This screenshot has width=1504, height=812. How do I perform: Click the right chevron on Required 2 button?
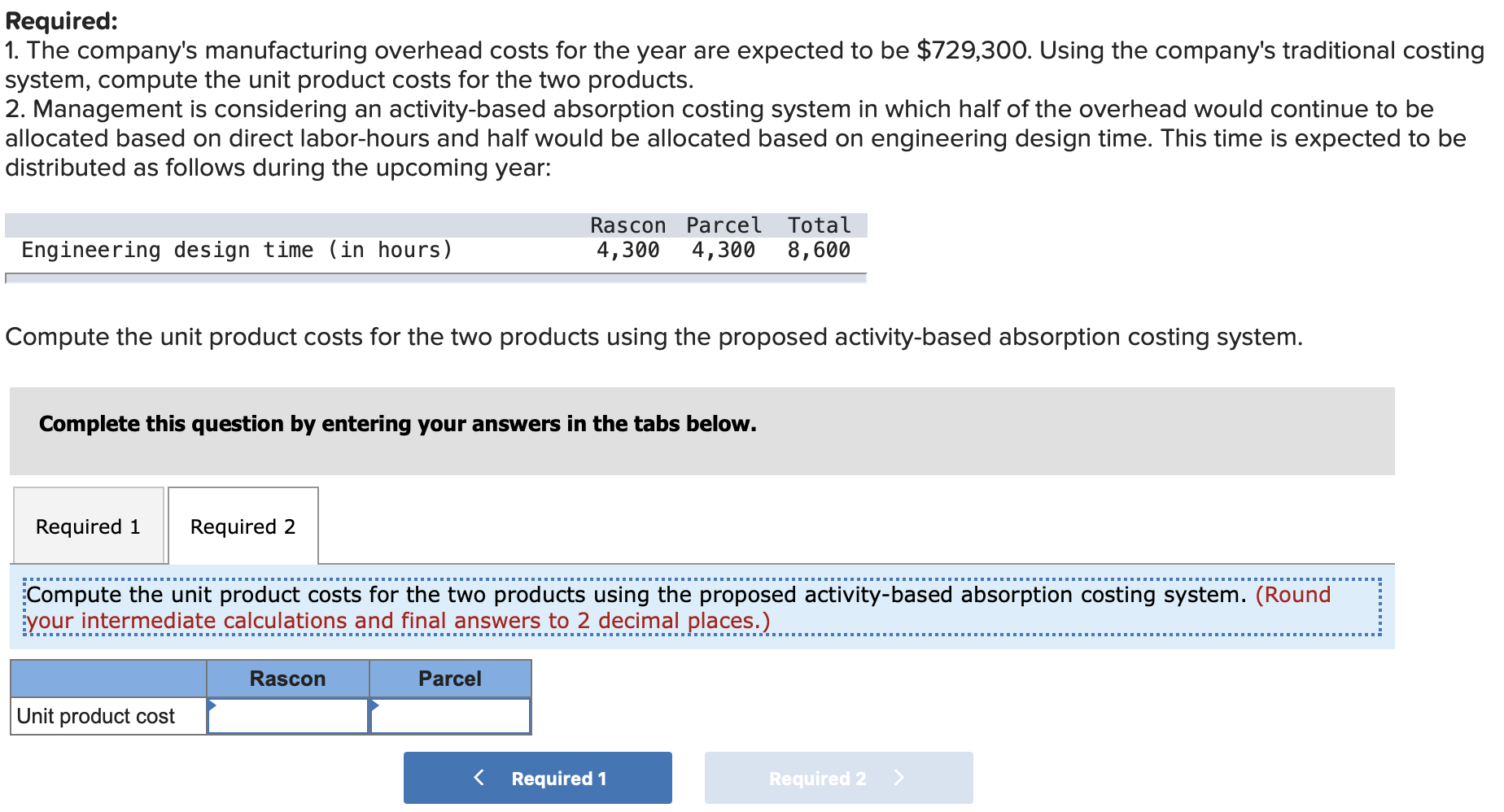899,778
